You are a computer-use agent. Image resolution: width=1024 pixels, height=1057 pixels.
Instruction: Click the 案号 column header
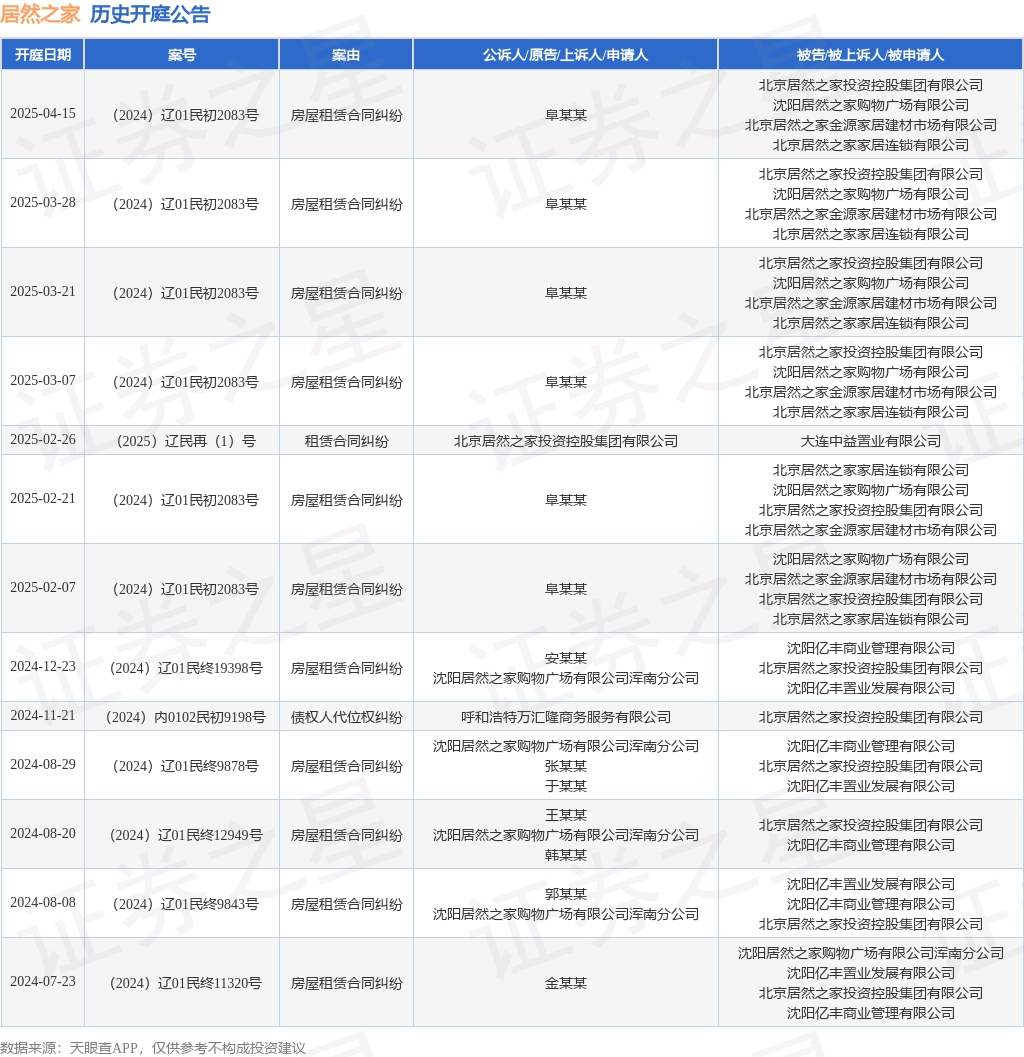pyautogui.click(x=181, y=55)
